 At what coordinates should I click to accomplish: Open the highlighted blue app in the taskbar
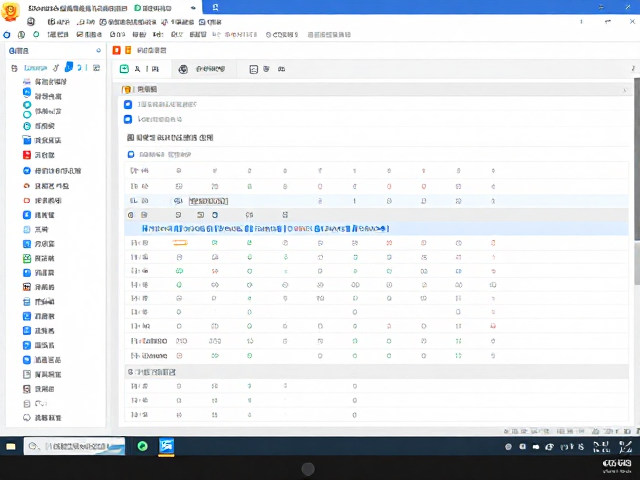tap(167, 446)
